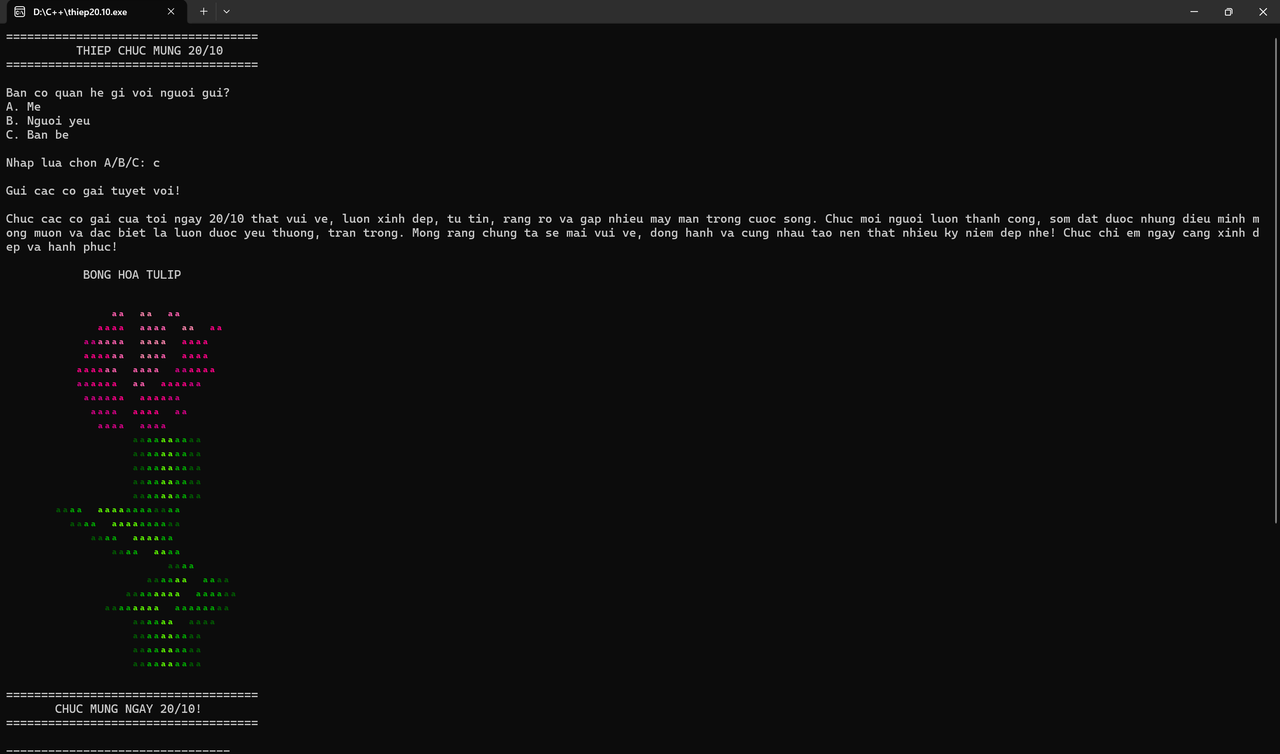Click the 'THIEP CHUC MUNG 20/10' heading
This screenshot has width=1280, height=754.
coord(149,51)
